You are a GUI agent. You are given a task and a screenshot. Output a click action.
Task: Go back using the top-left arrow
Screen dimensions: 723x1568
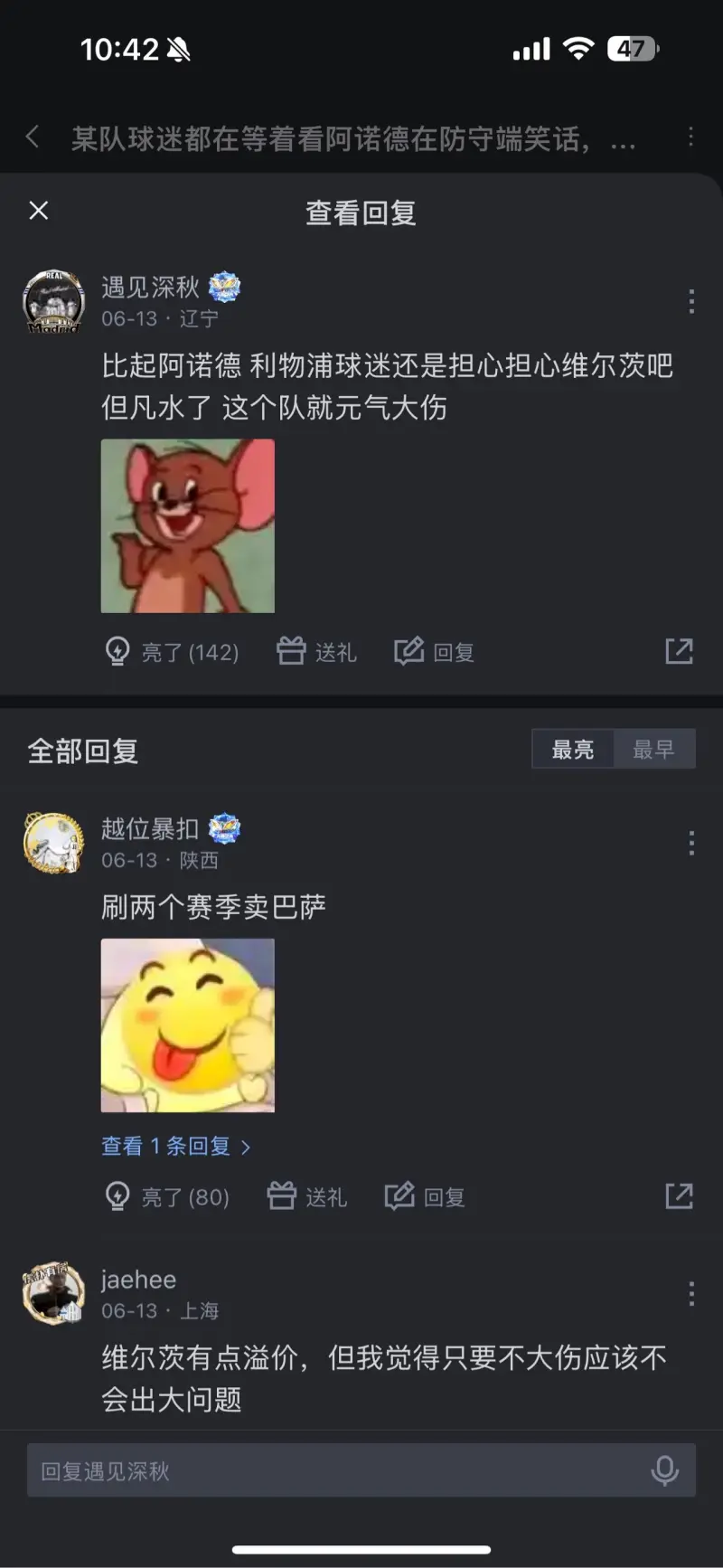pos(33,137)
